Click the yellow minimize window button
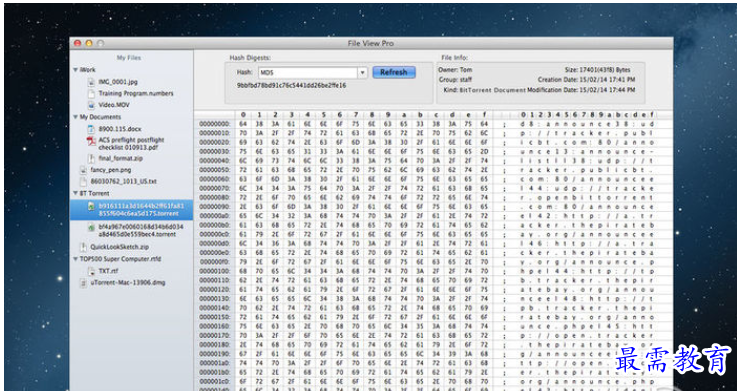This screenshot has width=737, height=391. (x=89, y=43)
